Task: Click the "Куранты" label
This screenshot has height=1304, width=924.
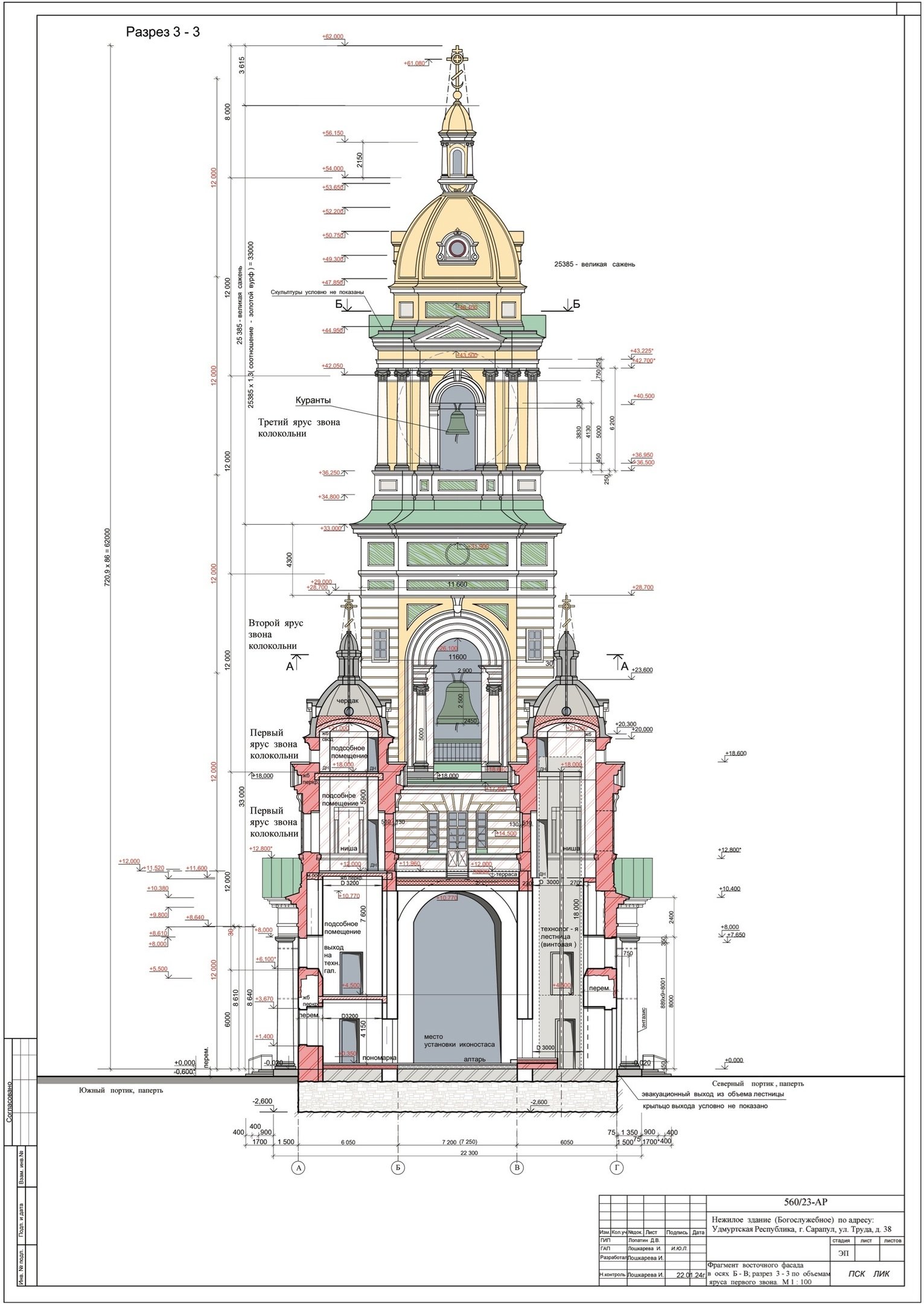Action: point(313,400)
